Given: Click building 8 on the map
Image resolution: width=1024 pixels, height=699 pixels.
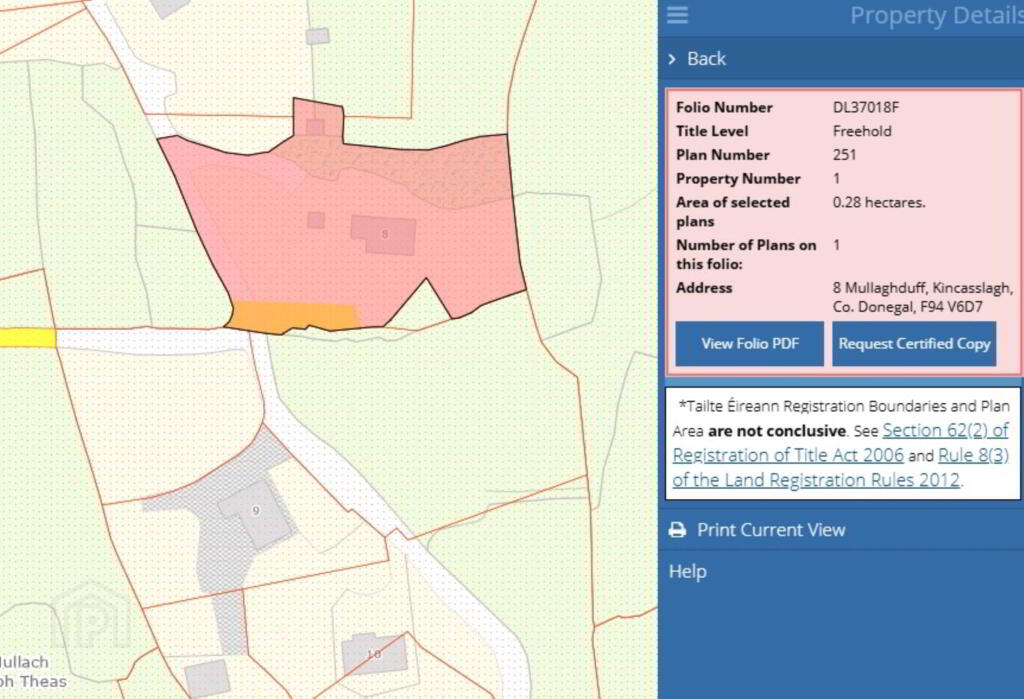Looking at the screenshot, I should [x=384, y=235].
